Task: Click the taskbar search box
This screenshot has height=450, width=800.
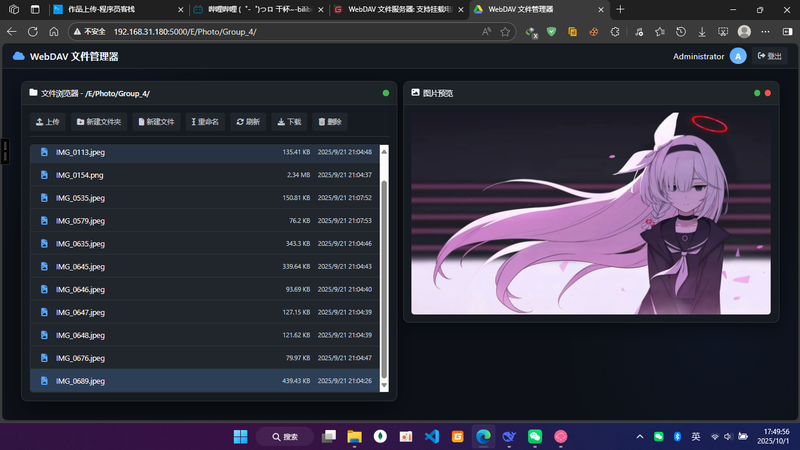Action: 285,437
